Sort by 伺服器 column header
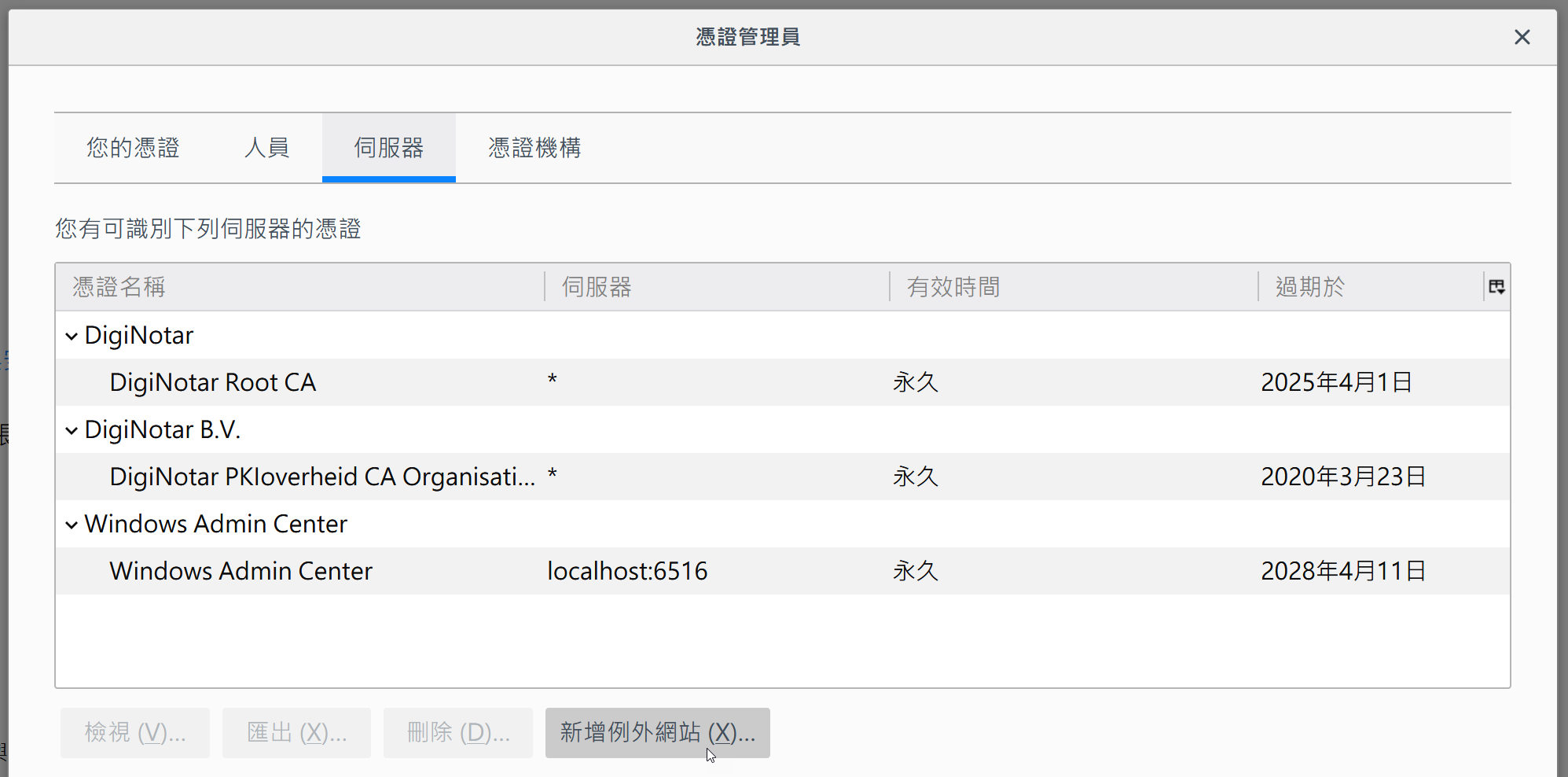Screen dimensions: 1568x777 [x=717, y=287]
